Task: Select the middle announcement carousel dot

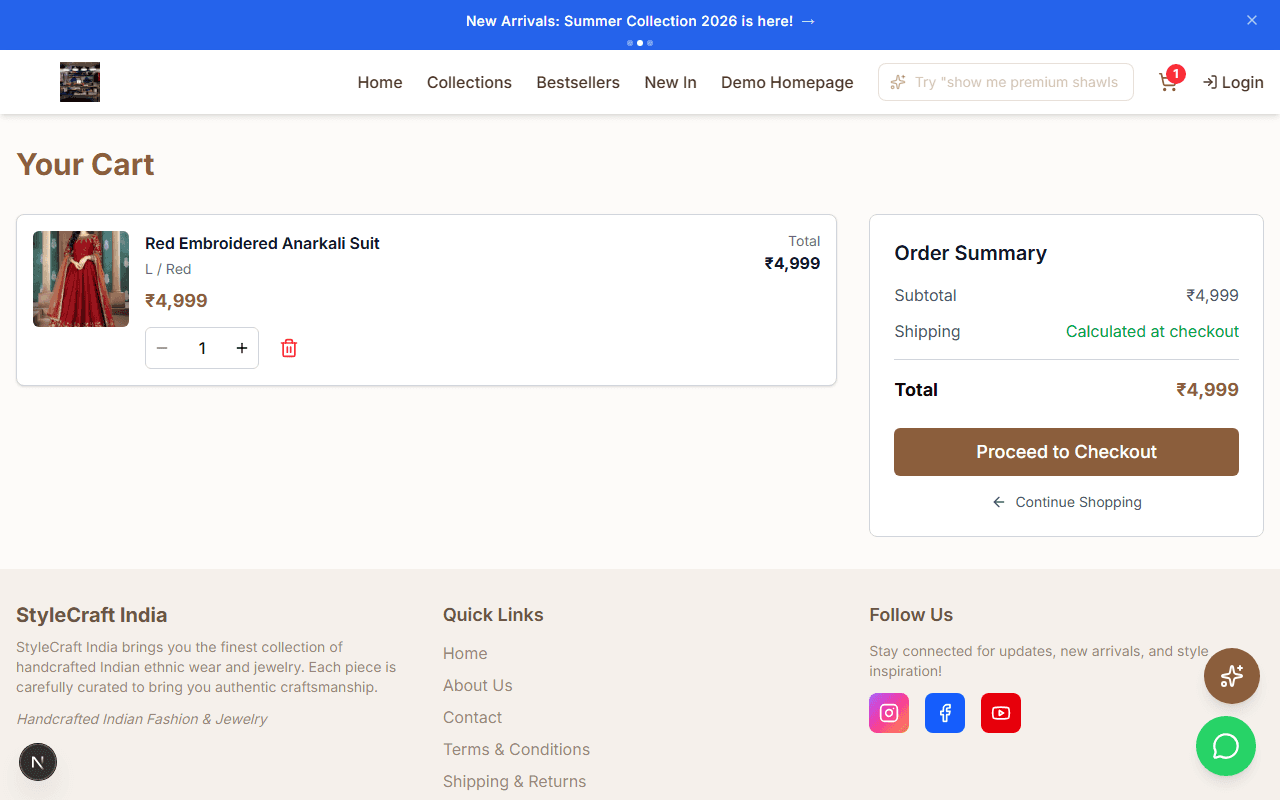Action: [639, 43]
